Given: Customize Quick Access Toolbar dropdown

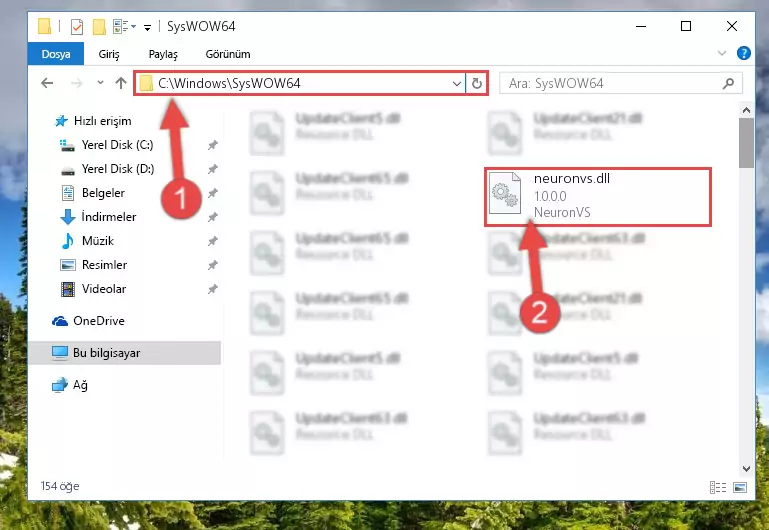Looking at the screenshot, I should [147, 27].
